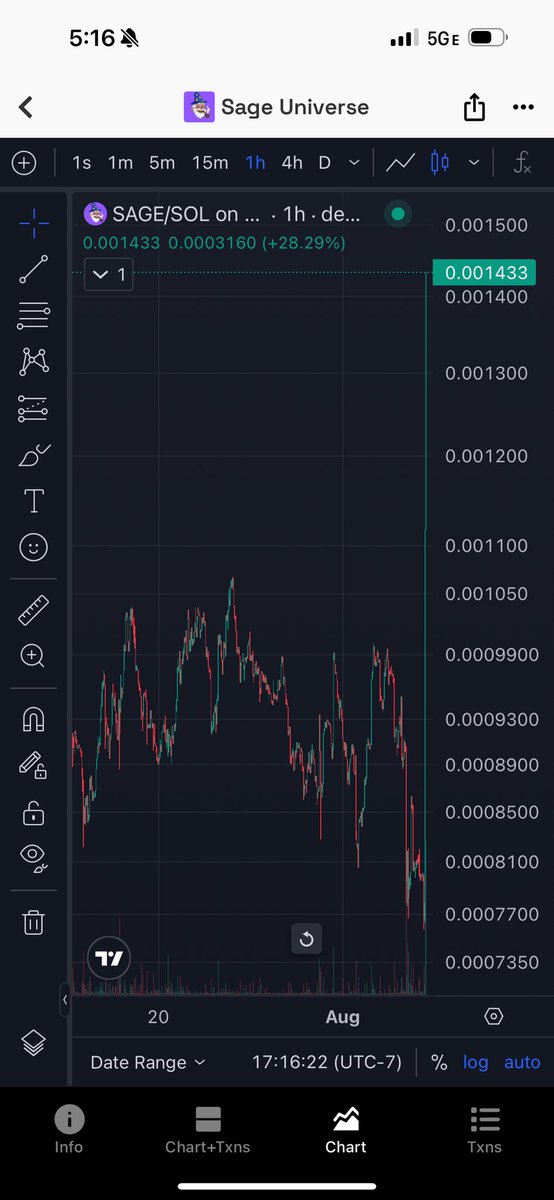This screenshot has width=554, height=1200.
Task: Toggle stay in drawing mode pencil-lock
Action: [x=34, y=765]
